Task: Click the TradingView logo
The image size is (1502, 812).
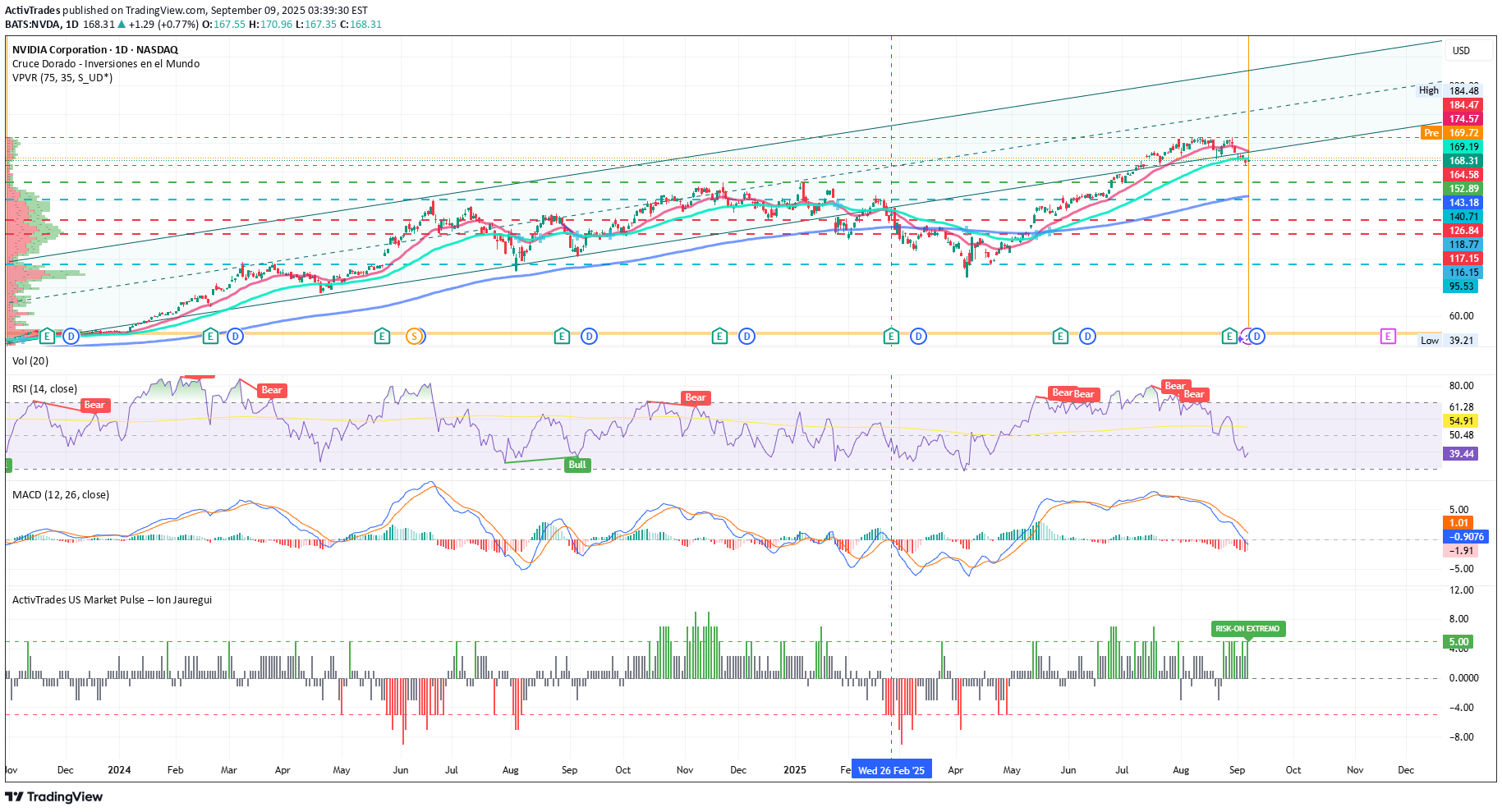Action: (54, 796)
